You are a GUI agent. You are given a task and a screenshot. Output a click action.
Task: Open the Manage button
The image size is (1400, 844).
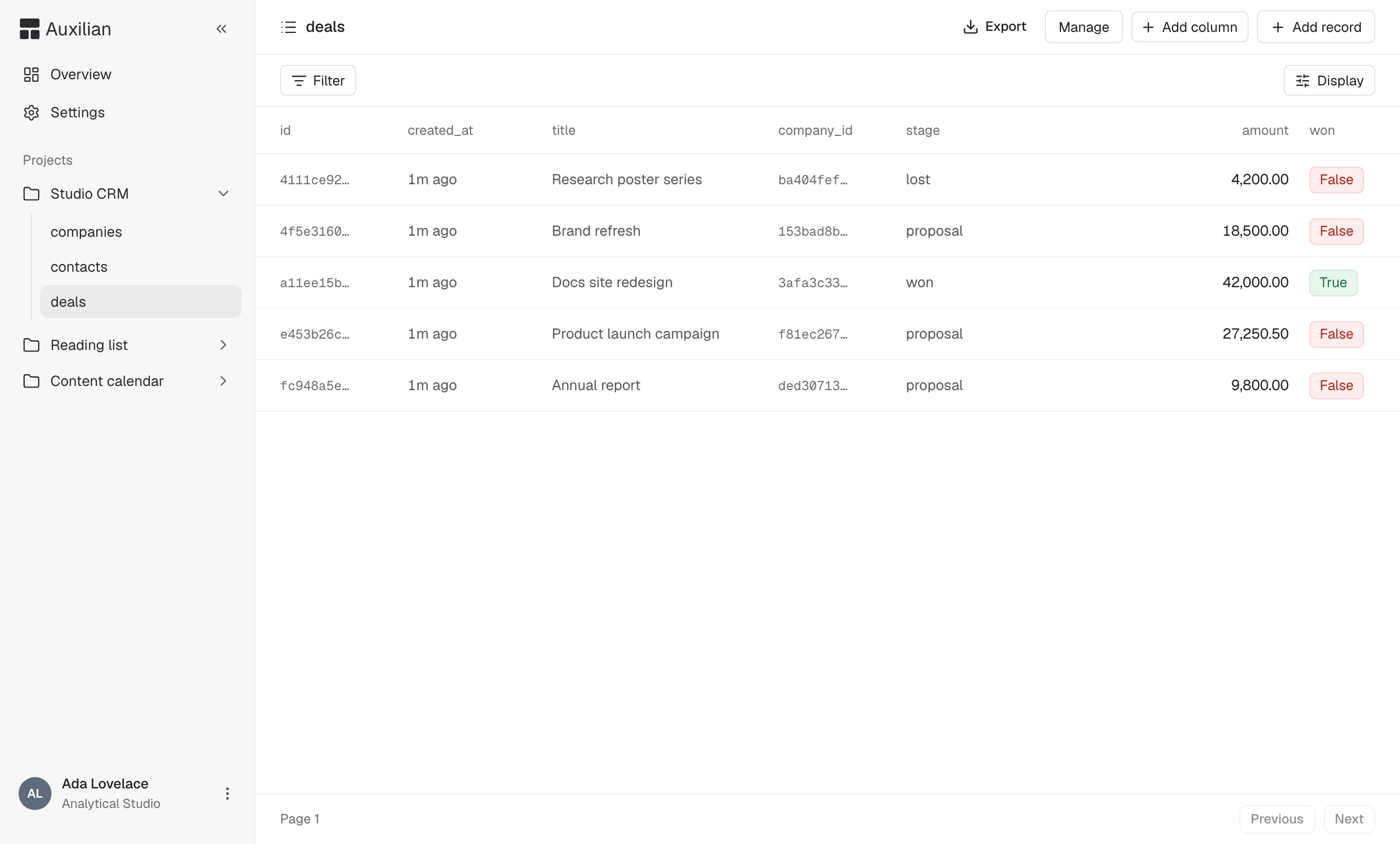tap(1083, 27)
